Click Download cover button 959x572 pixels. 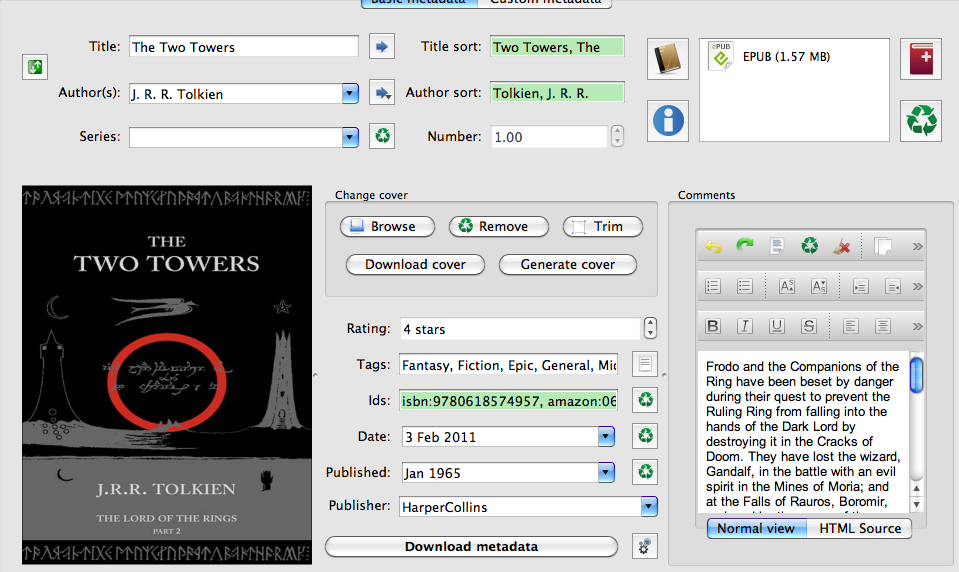click(415, 264)
